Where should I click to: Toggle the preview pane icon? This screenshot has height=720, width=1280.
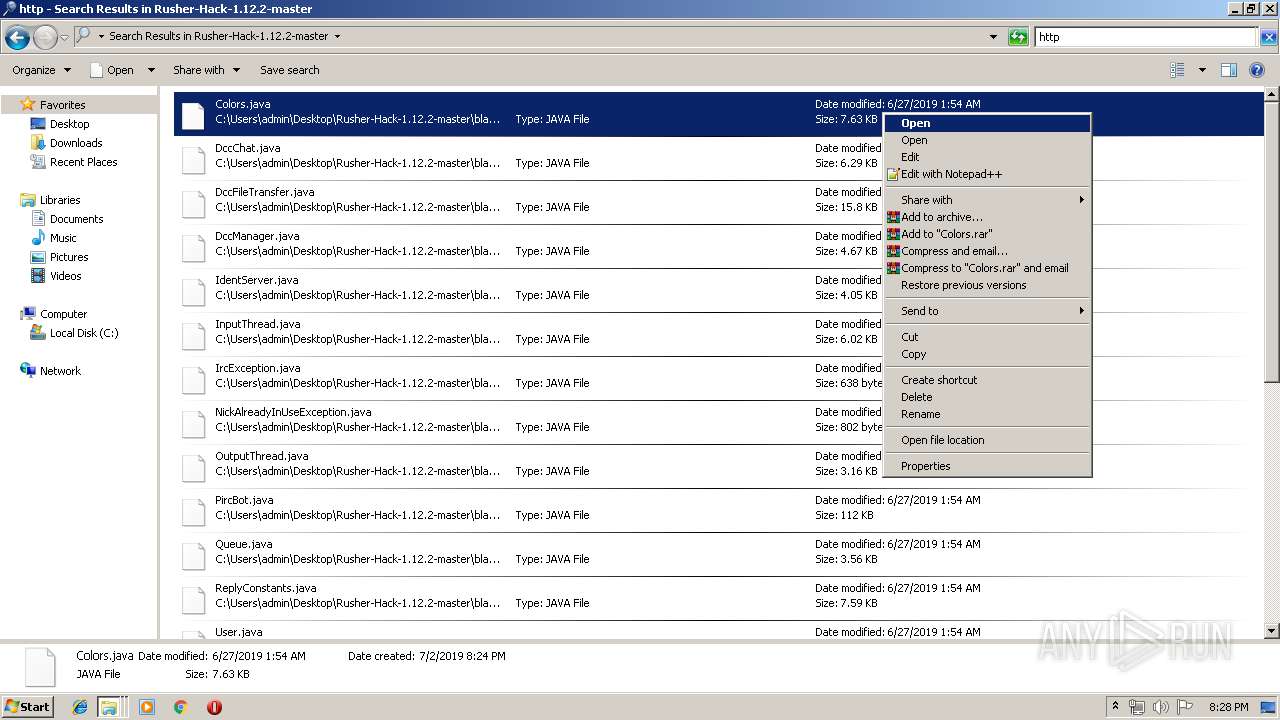pyautogui.click(x=1229, y=70)
